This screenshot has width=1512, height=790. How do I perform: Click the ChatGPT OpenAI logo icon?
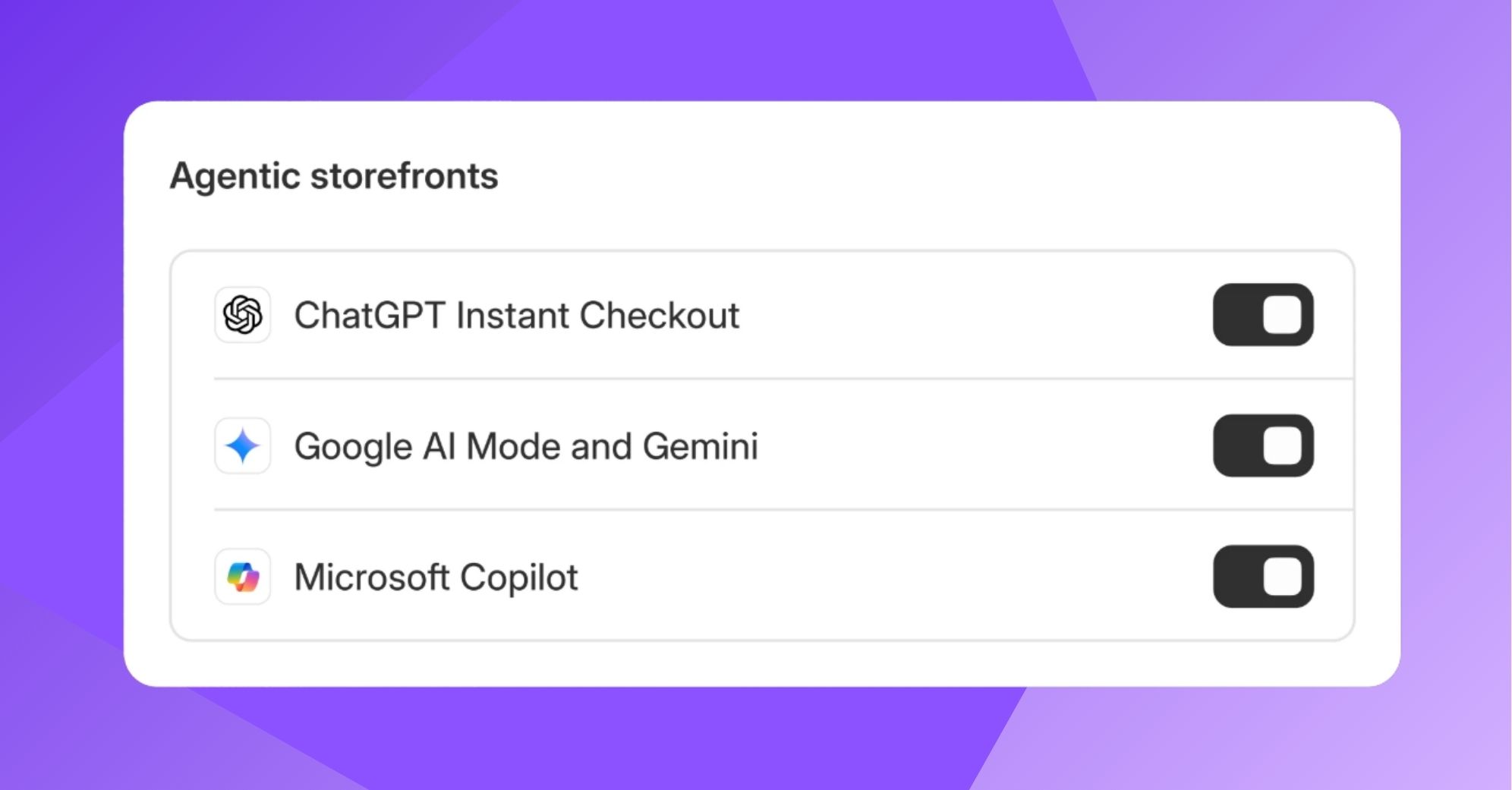(242, 314)
